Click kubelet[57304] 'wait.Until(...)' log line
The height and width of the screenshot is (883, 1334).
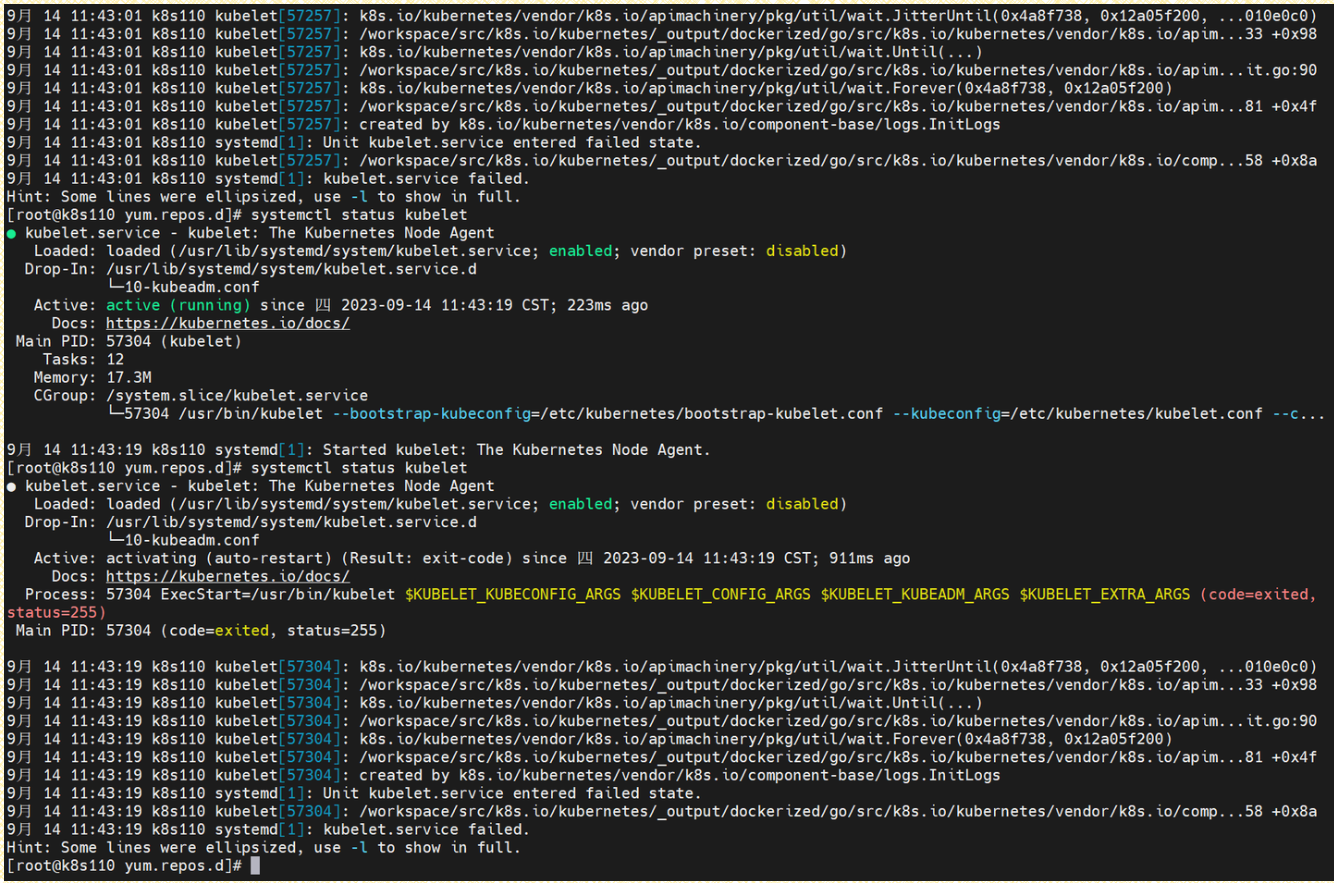[494, 703]
